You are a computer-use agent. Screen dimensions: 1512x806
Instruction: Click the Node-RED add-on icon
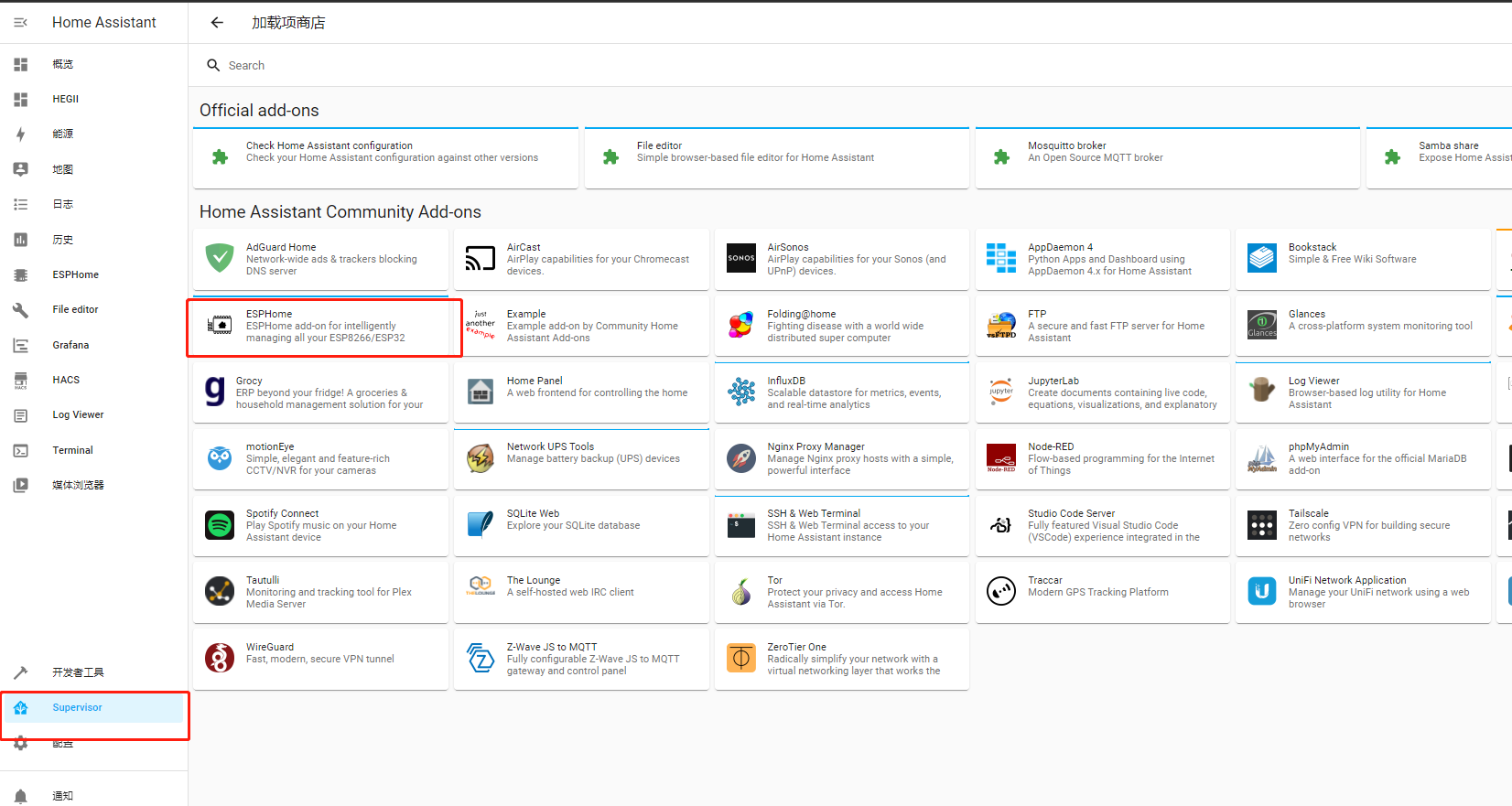(1001, 458)
